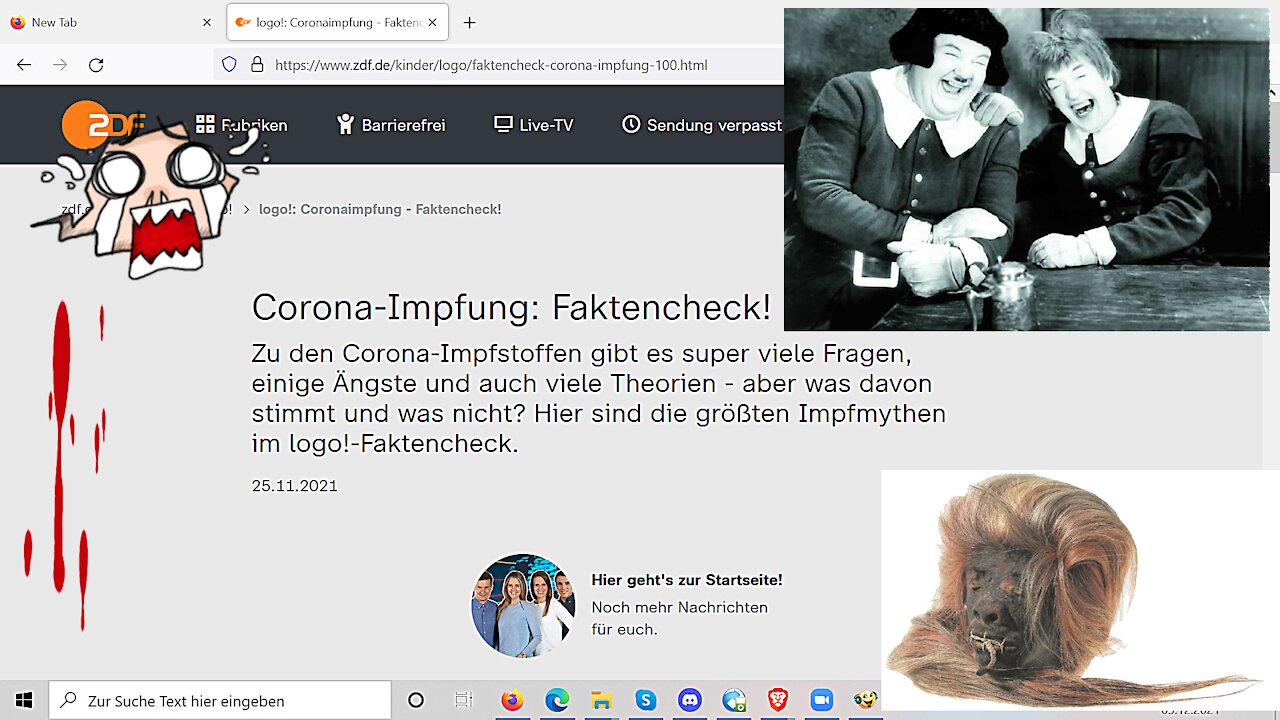Click the tracking protection shield icon

click(229, 65)
